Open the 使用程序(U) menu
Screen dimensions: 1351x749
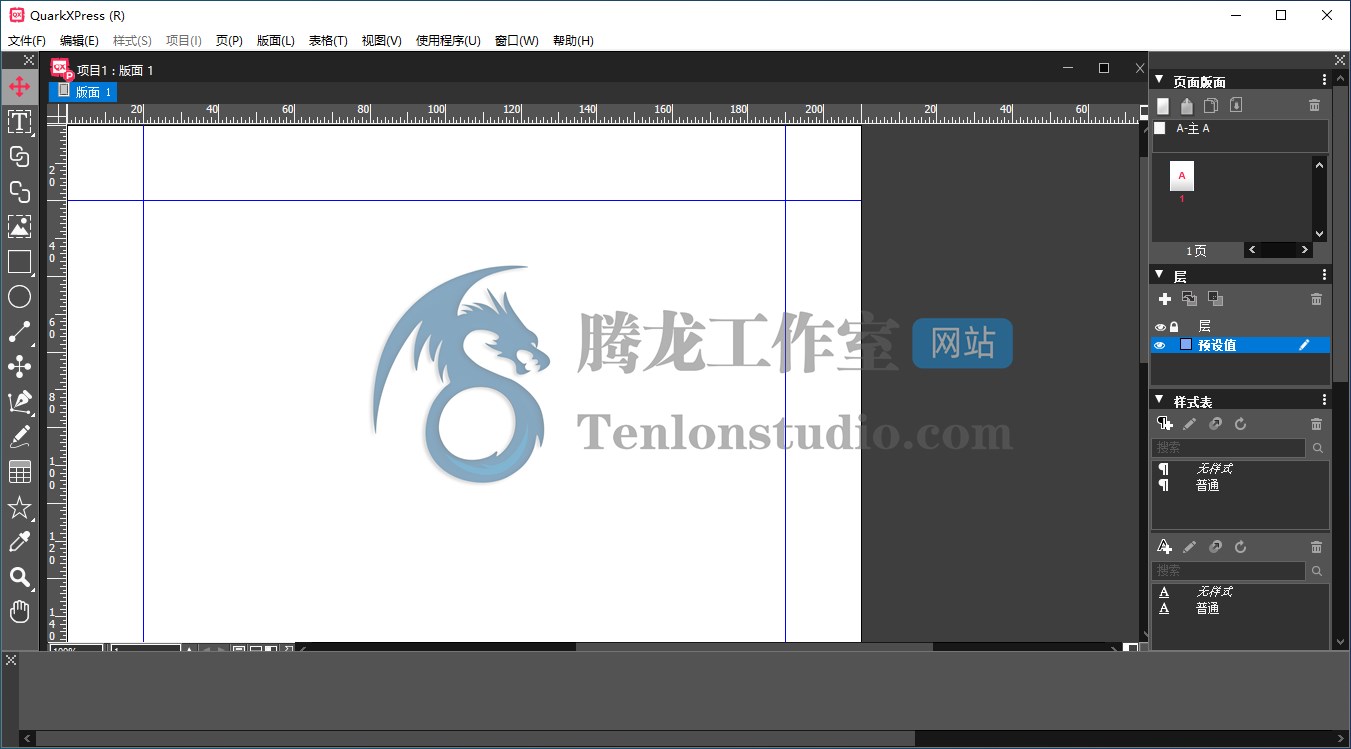tap(448, 41)
